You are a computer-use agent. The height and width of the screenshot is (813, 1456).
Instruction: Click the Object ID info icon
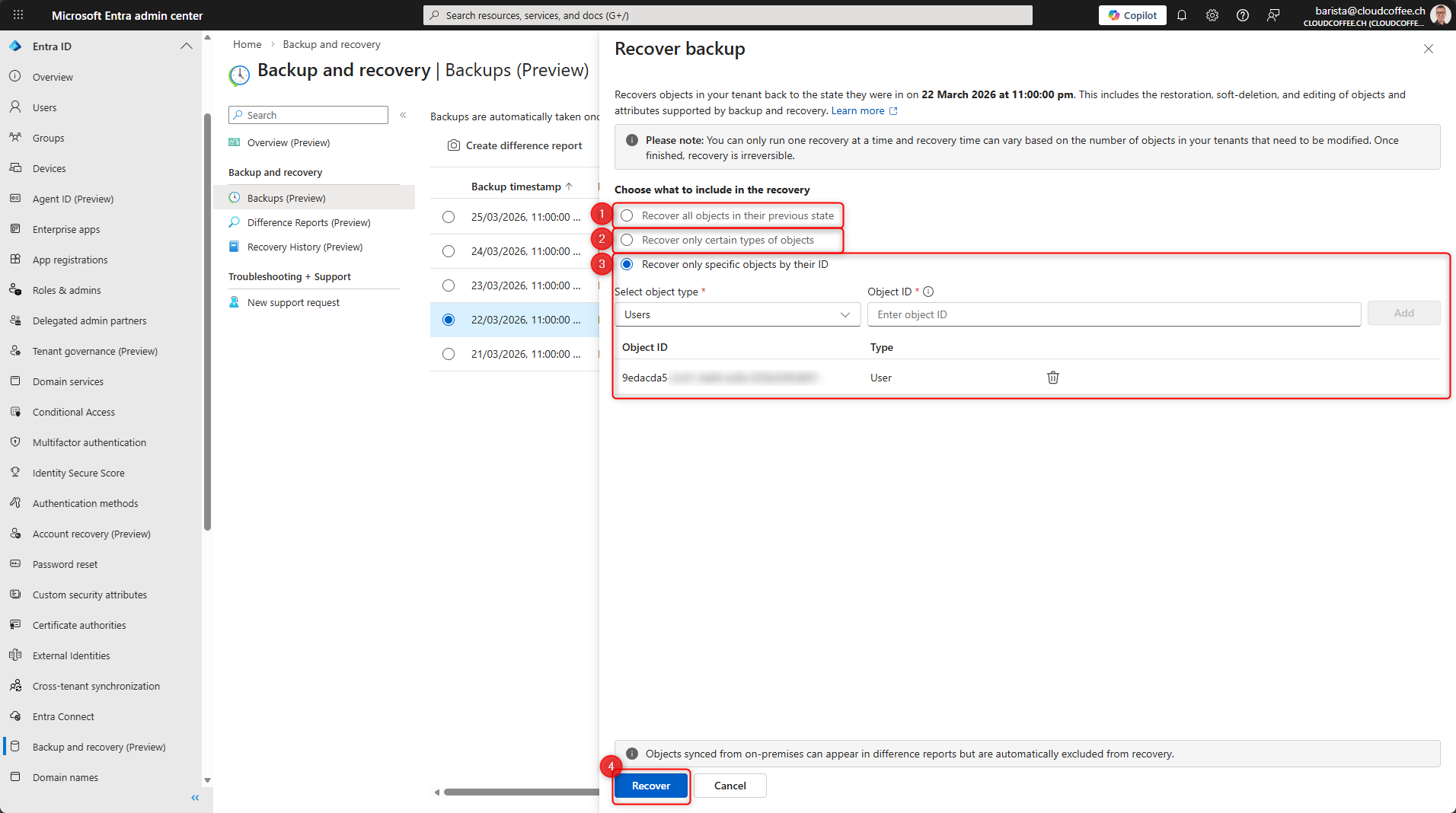[928, 292]
